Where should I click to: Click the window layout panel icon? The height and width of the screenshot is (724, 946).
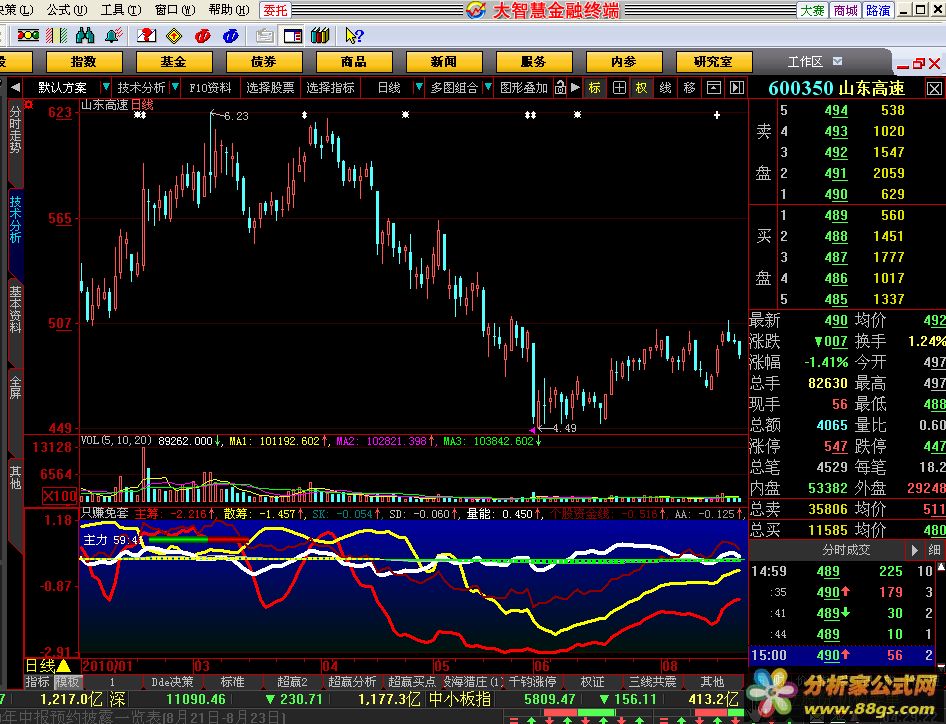293,36
